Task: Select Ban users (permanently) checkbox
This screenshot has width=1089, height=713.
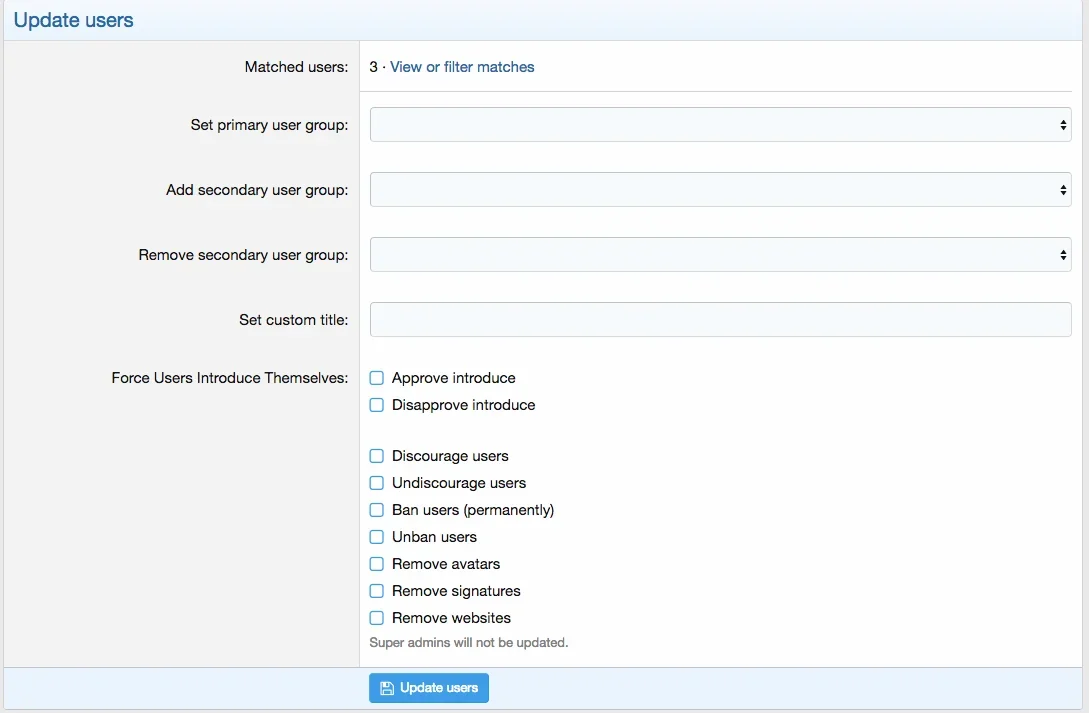Action: [x=377, y=510]
